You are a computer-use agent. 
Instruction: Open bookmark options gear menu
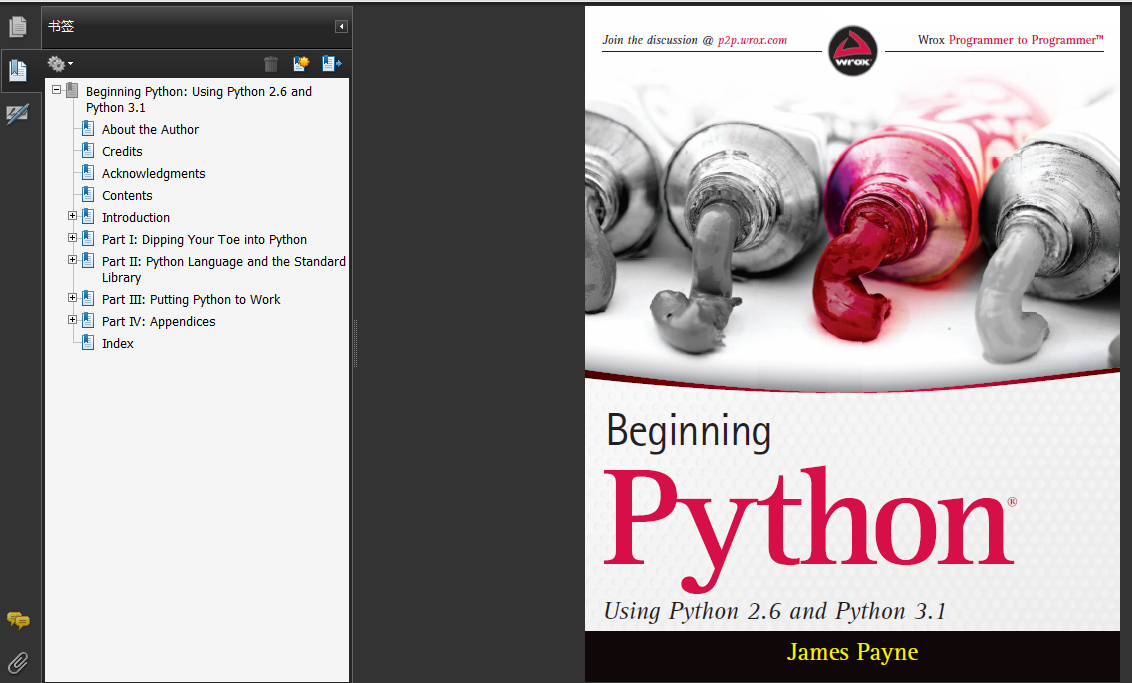pyautogui.click(x=60, y=64)
